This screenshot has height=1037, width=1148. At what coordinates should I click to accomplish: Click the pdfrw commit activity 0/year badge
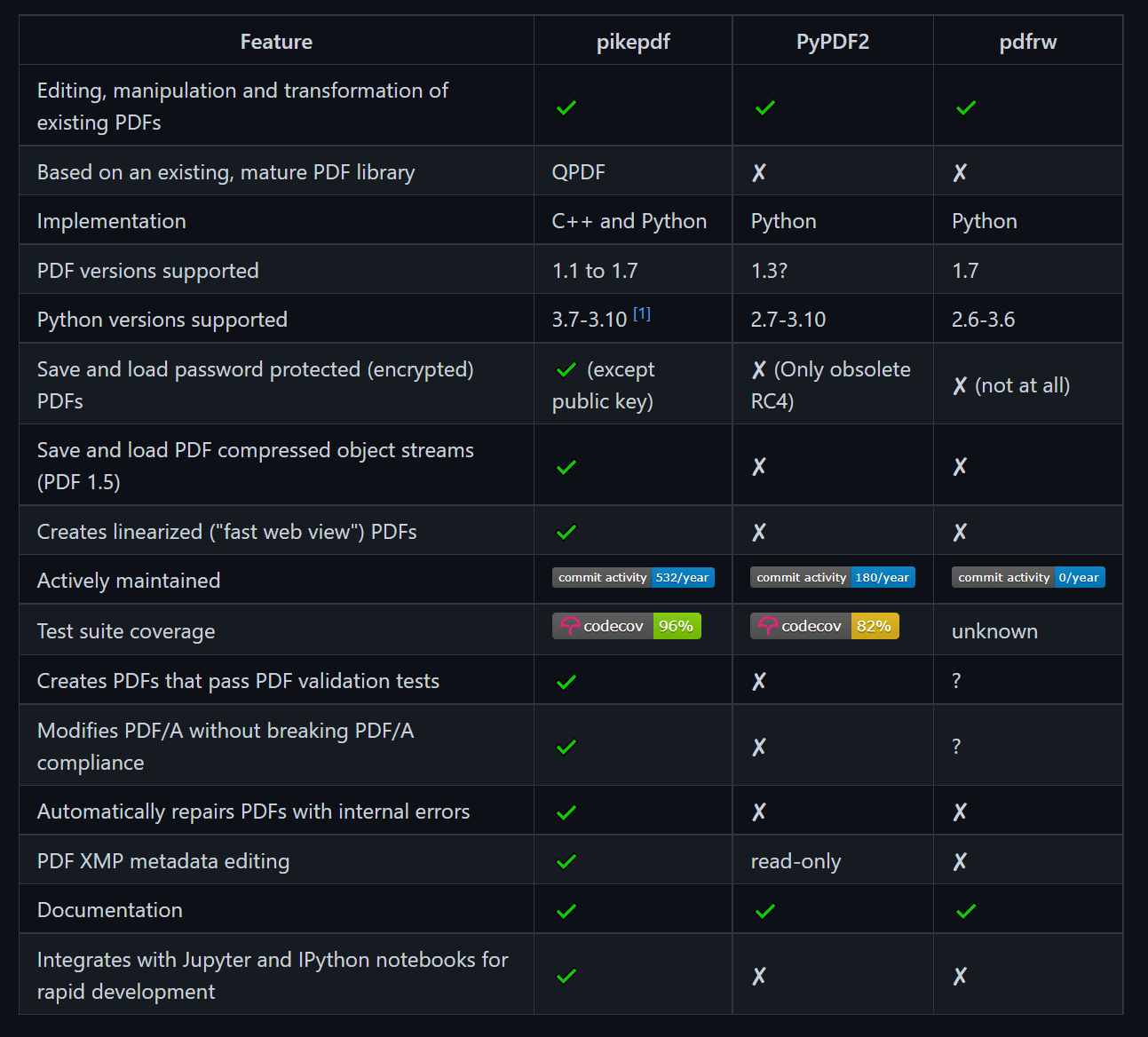click(x=1028, y=577)
